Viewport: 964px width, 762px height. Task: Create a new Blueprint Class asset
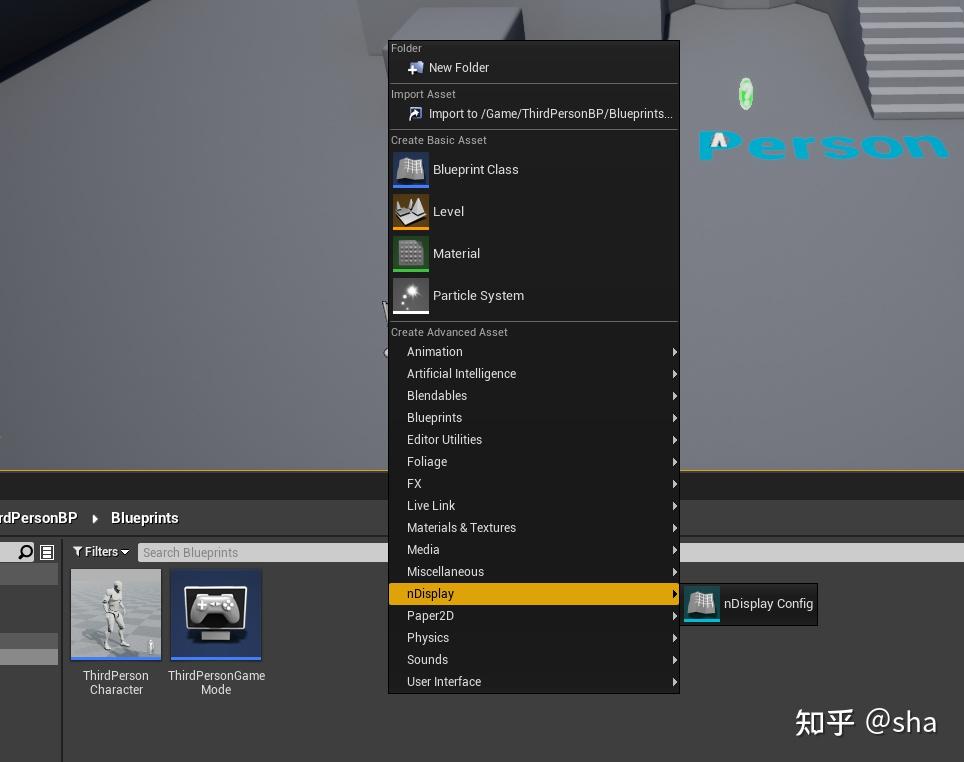tap(475, 170)
